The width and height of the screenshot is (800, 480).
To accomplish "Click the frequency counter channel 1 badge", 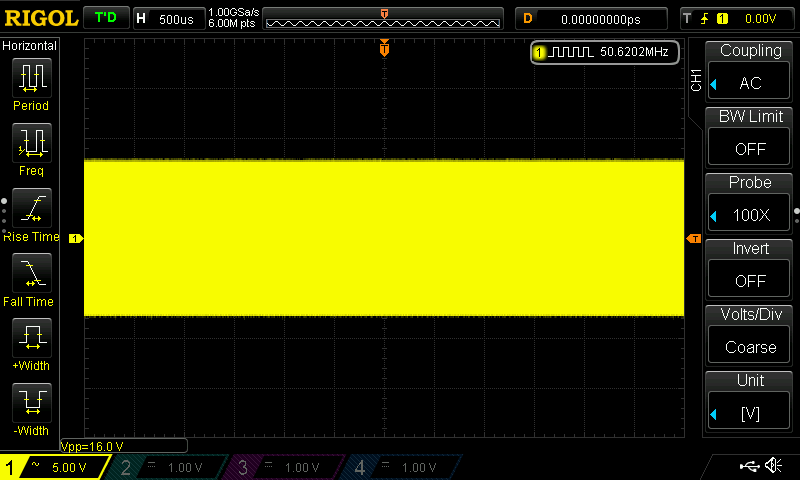I will coord(539,52).
